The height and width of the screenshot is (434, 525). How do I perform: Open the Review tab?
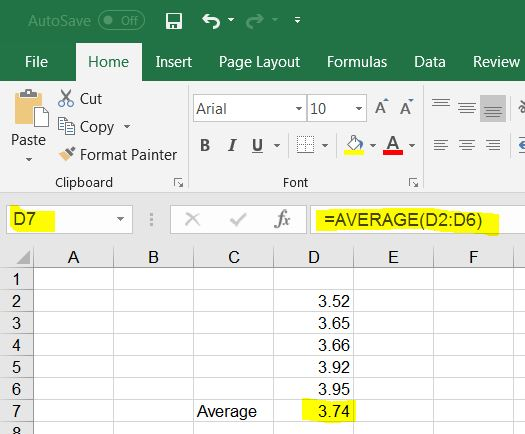[x=496, y=62]
